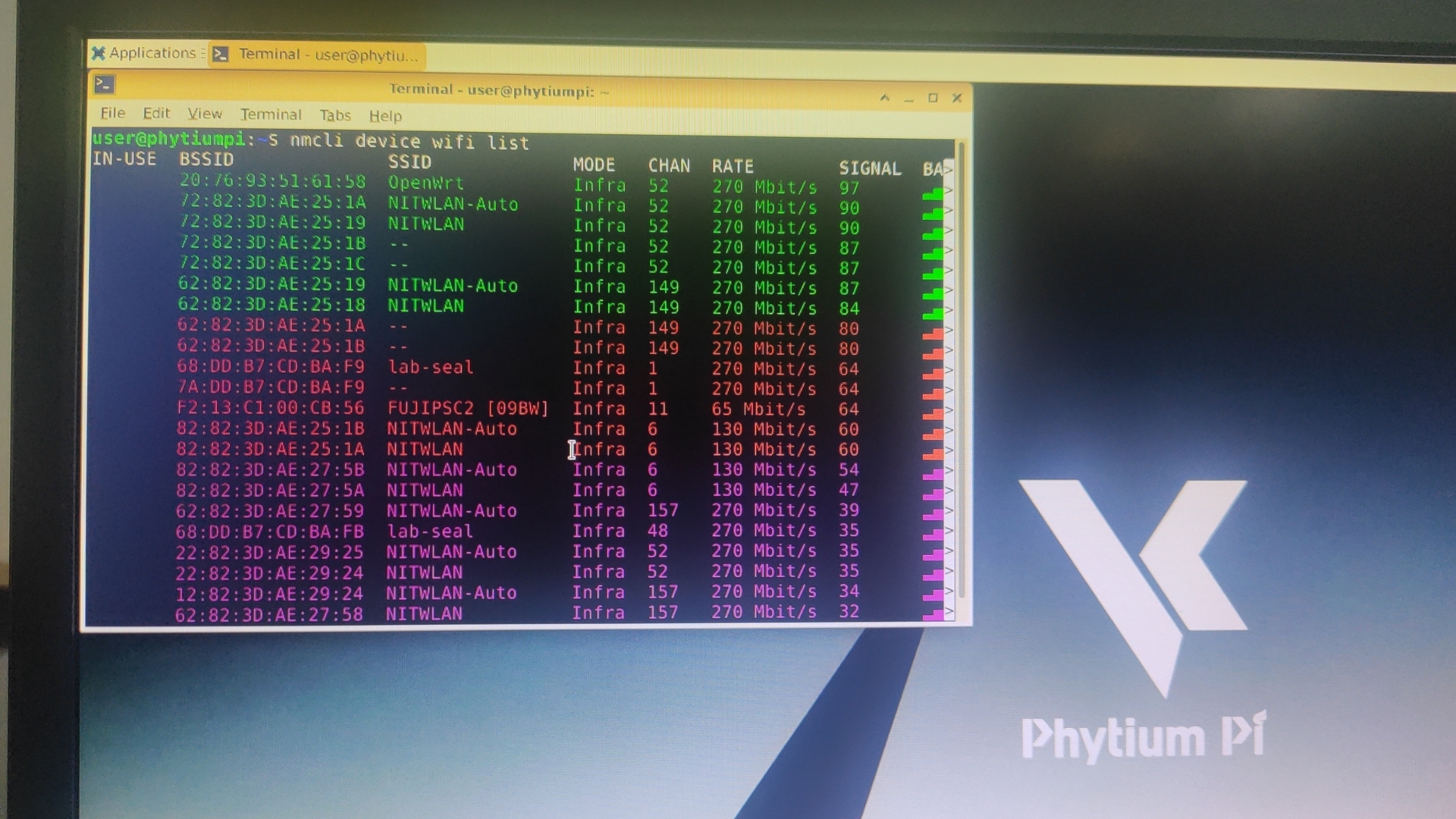
Task: Click the signal value 34
Action: pos(849,591)
